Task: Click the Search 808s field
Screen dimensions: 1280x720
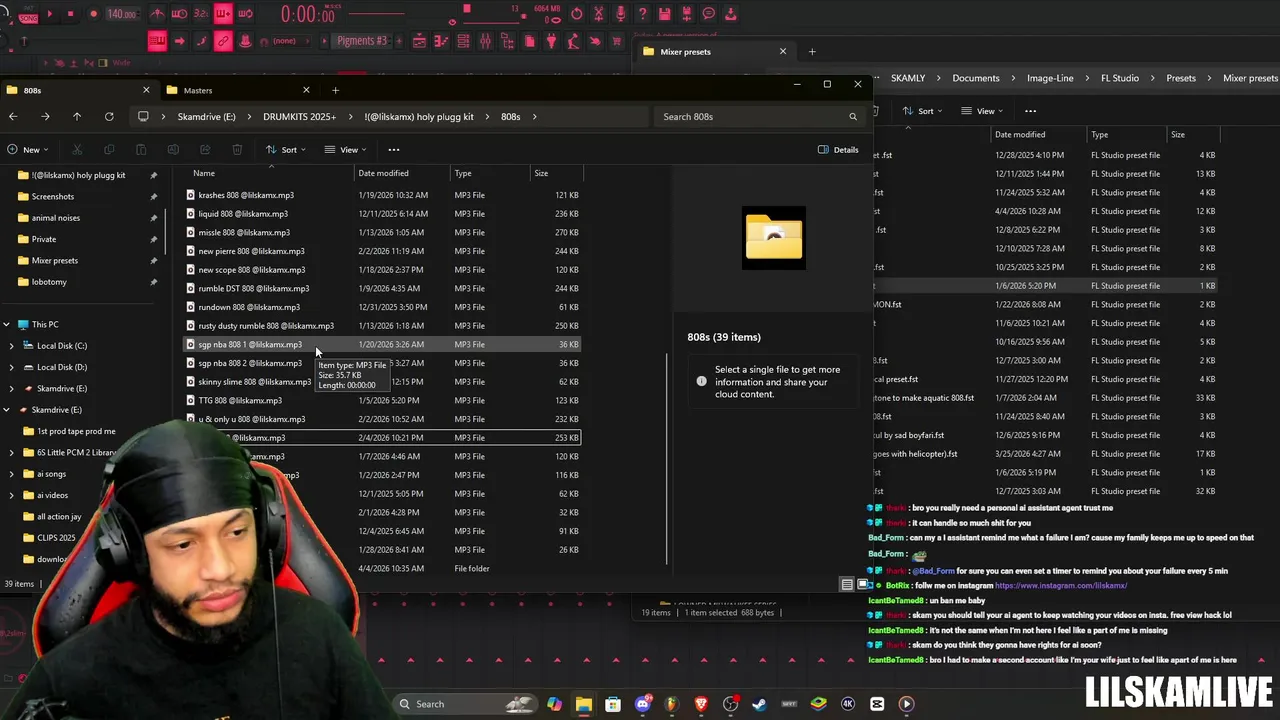Action: 760,117
